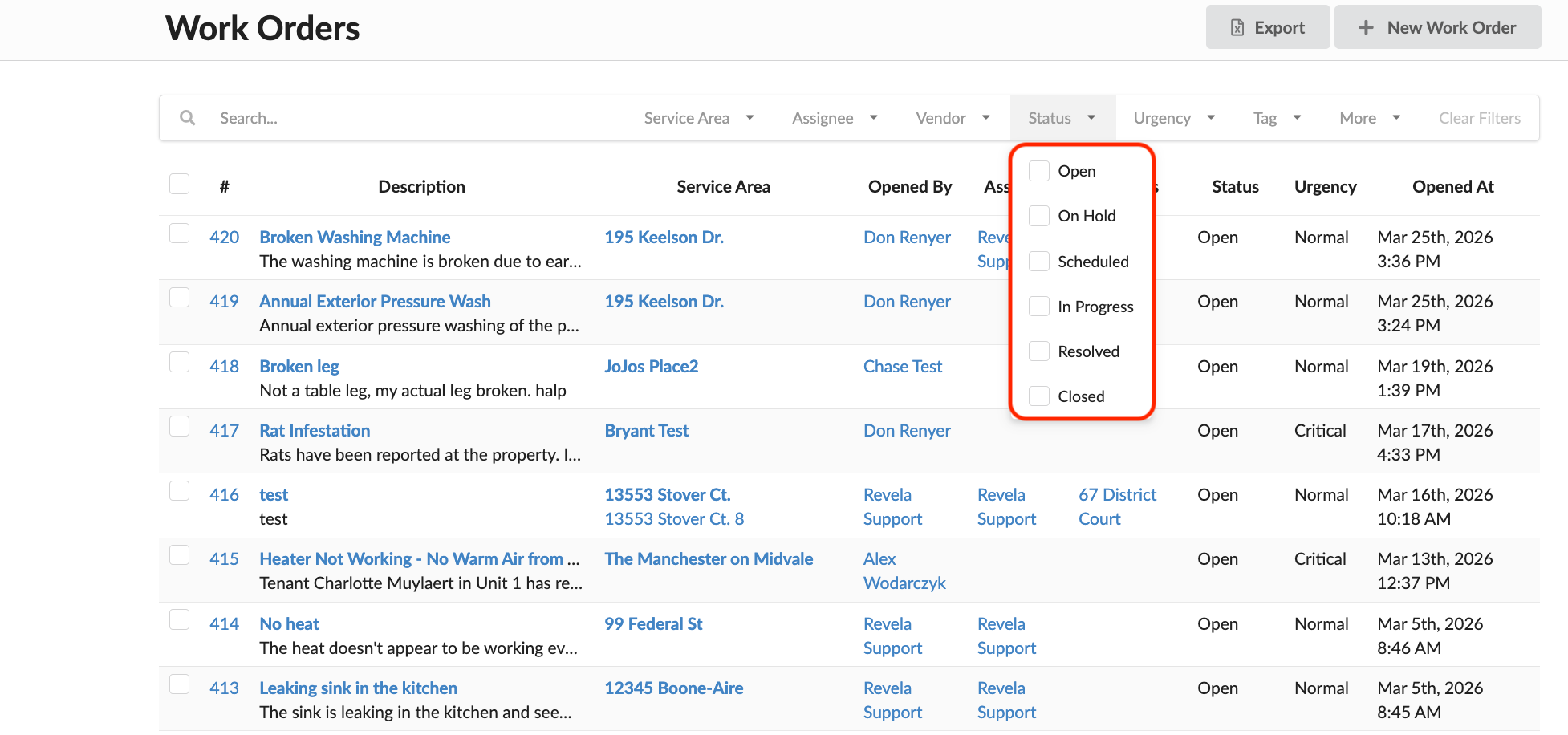Click the plus icon on New Work Order
The width and height of the screenshot is (1568, 735).
pos(1366,28)
